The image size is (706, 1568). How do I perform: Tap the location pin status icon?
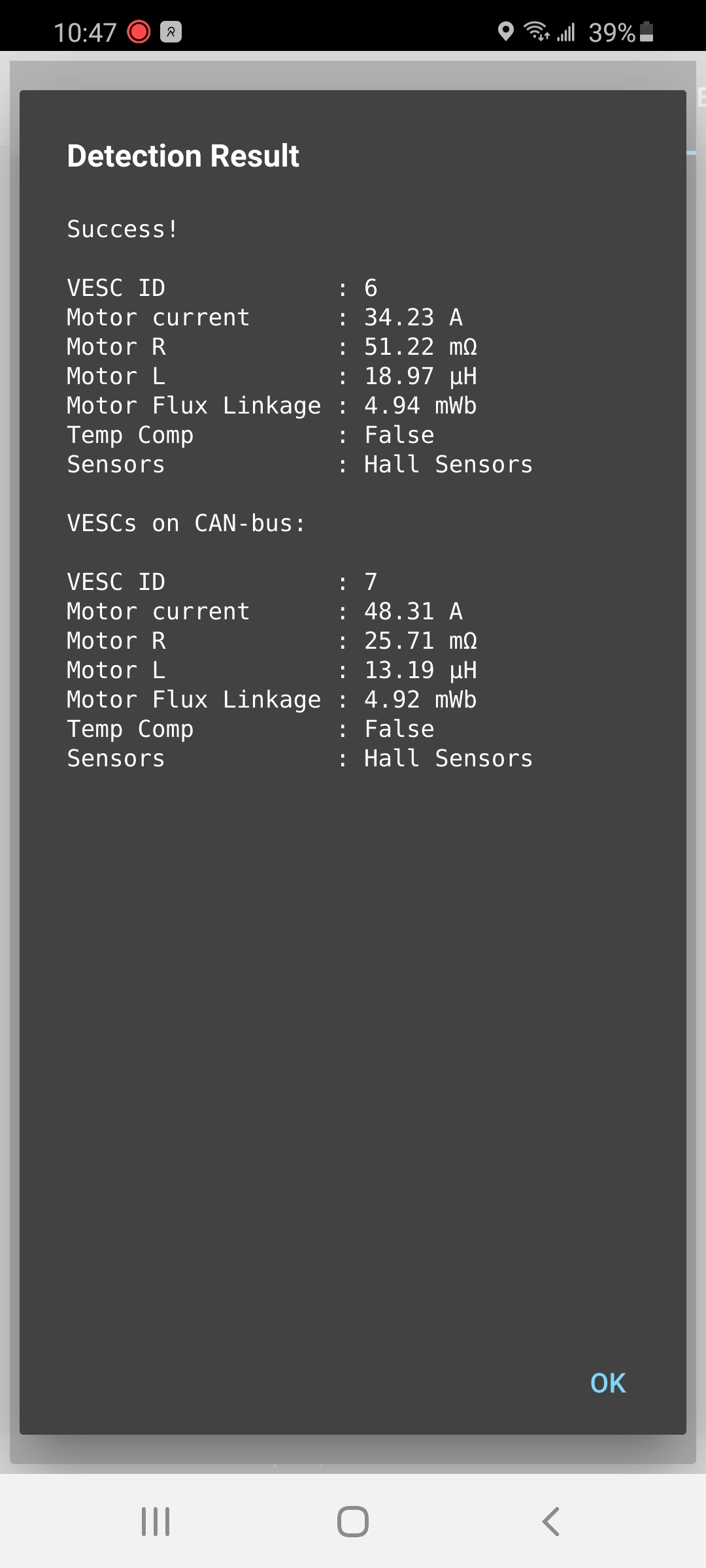point(505,31)
